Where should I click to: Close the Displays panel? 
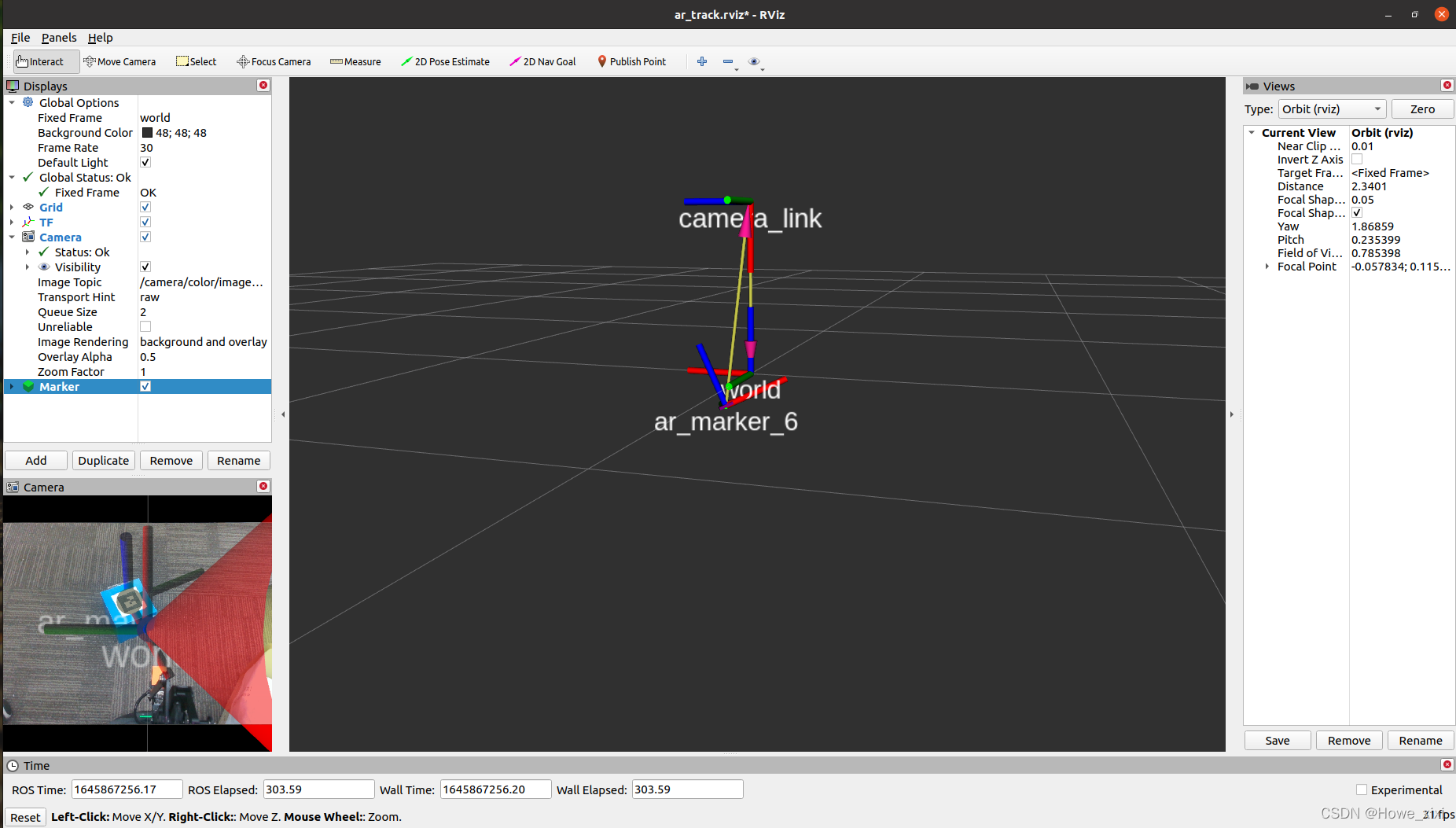coord(263,85)
